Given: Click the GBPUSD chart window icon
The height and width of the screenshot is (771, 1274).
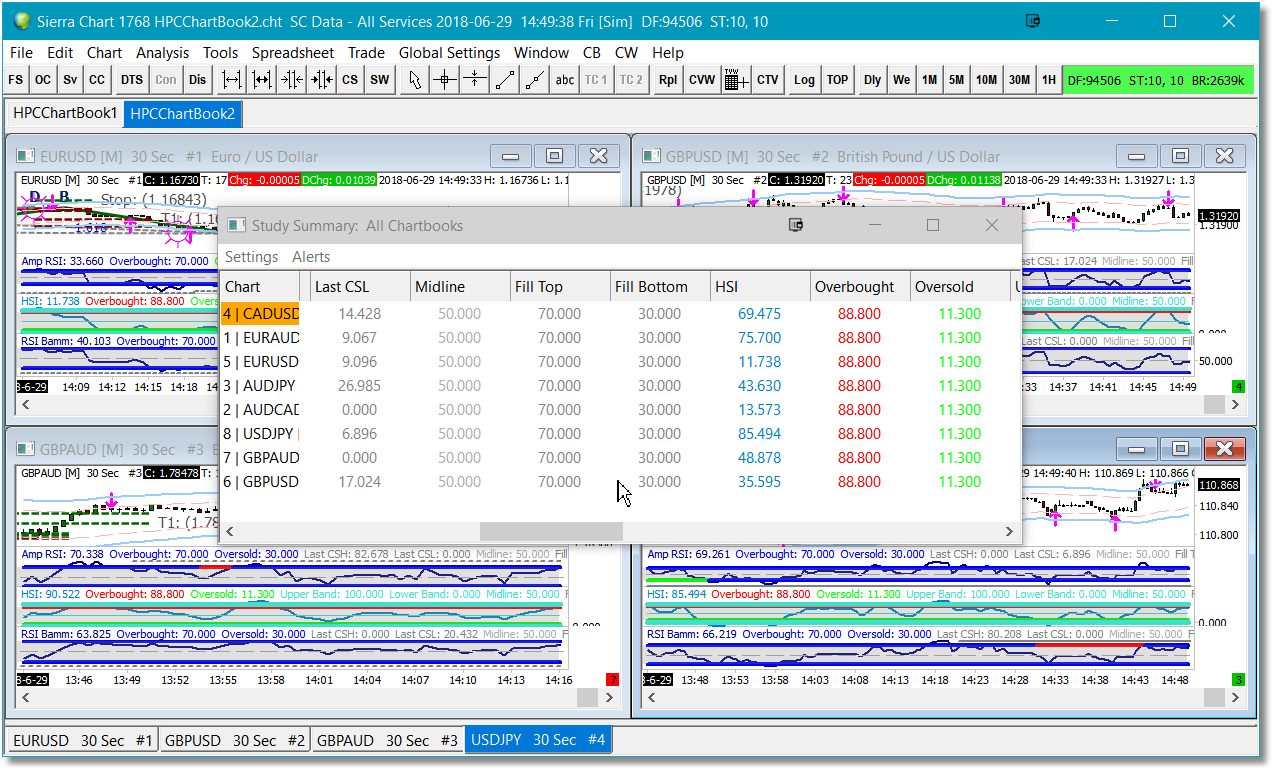Looking at the screenshot, I should (x=652, y=156).
